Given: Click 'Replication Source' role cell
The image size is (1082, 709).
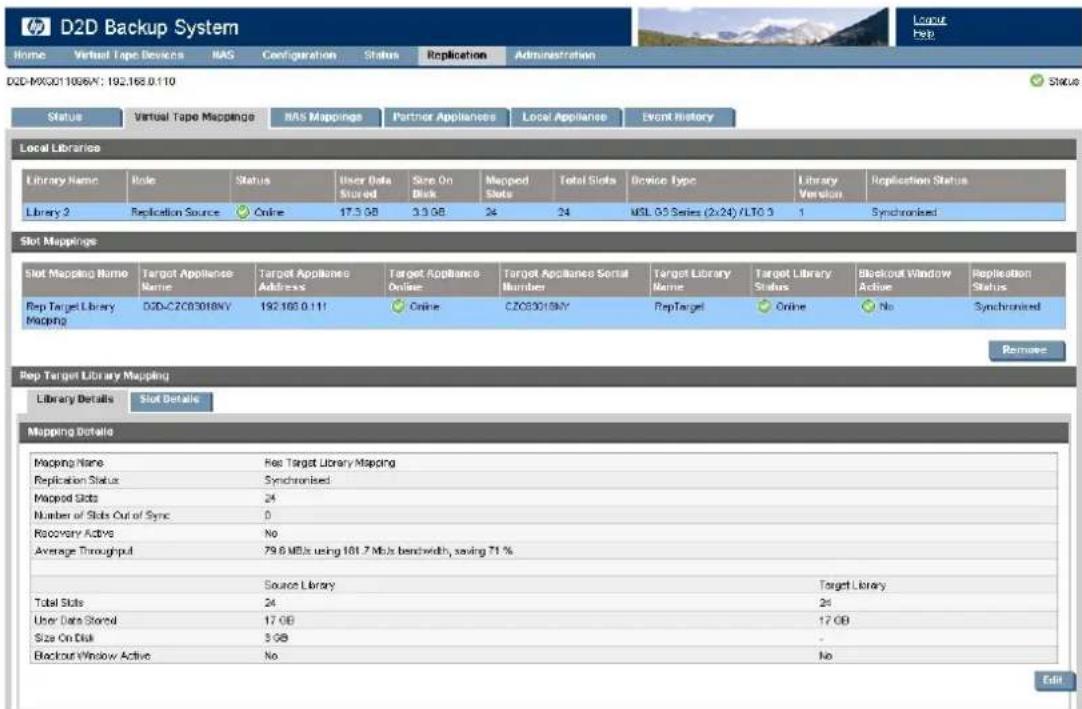Looking at the screenshot, I should click(175, 213).
